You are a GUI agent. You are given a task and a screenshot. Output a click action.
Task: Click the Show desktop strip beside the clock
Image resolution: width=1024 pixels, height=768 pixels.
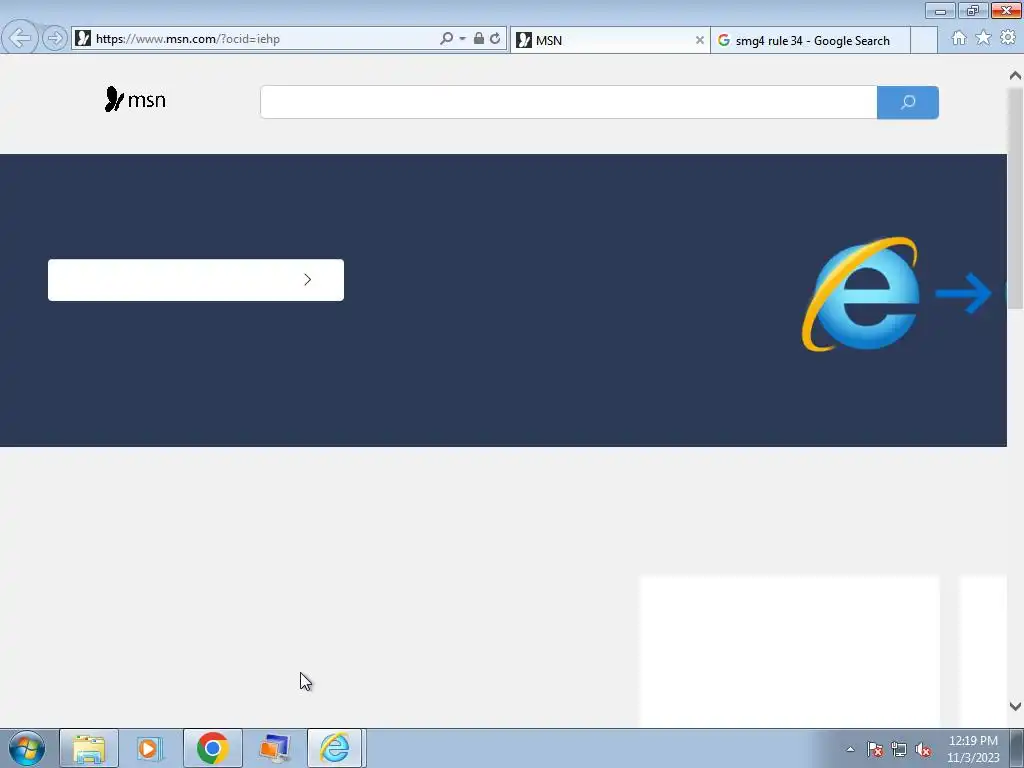click(x=1017, y=748)
